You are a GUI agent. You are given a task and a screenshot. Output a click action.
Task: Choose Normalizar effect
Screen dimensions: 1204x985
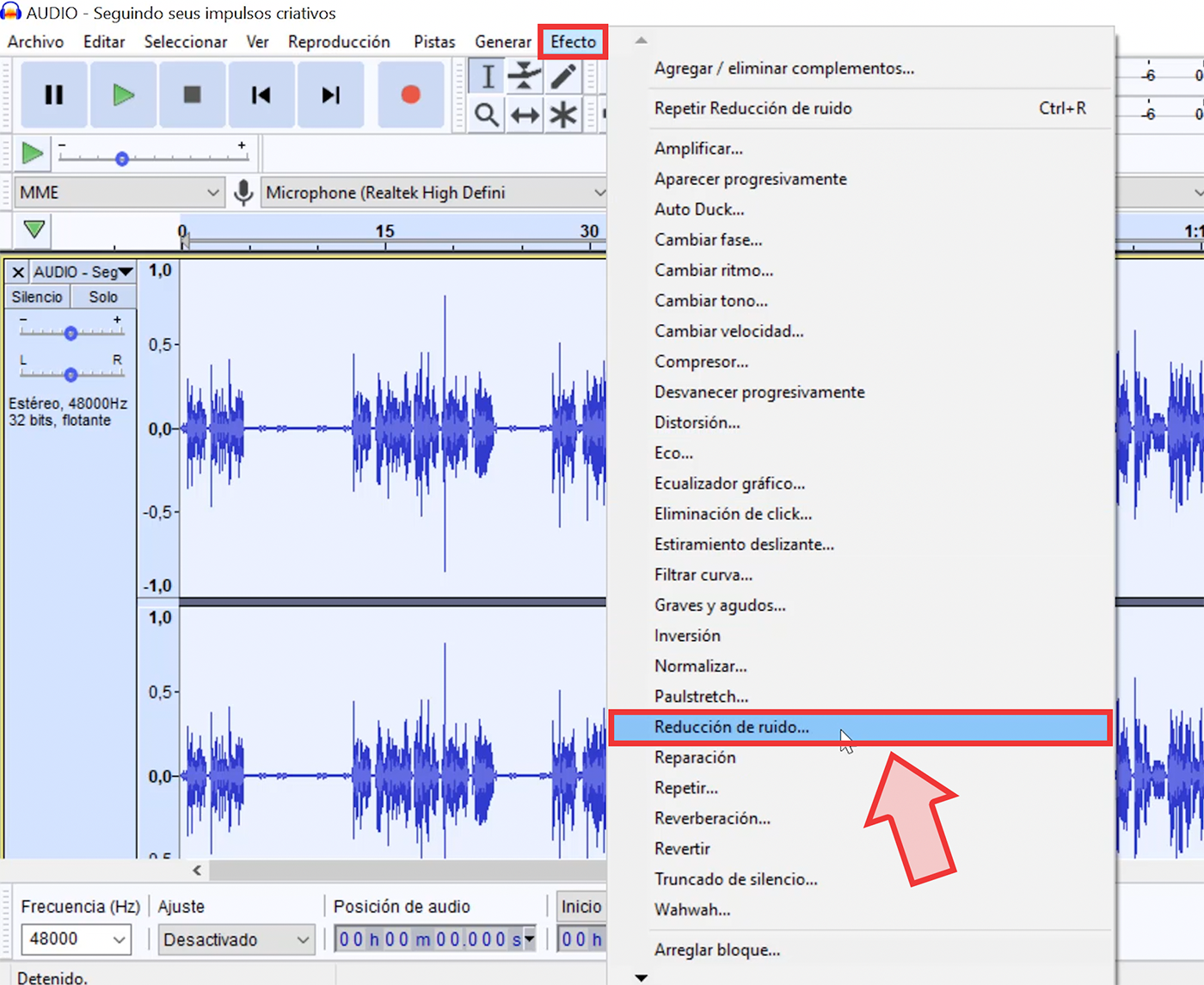coord(860,666)
